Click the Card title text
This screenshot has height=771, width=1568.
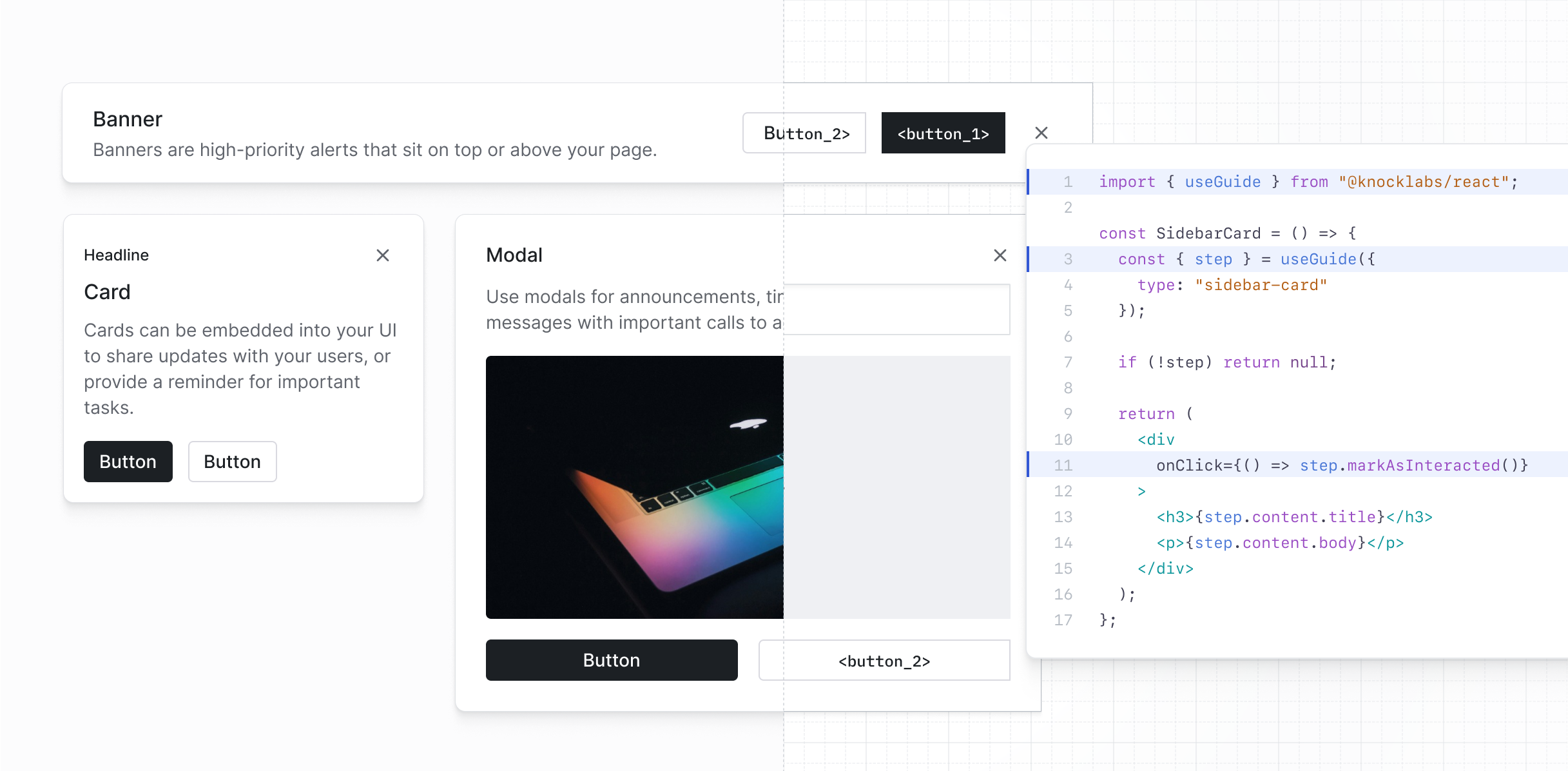(107, 291)
